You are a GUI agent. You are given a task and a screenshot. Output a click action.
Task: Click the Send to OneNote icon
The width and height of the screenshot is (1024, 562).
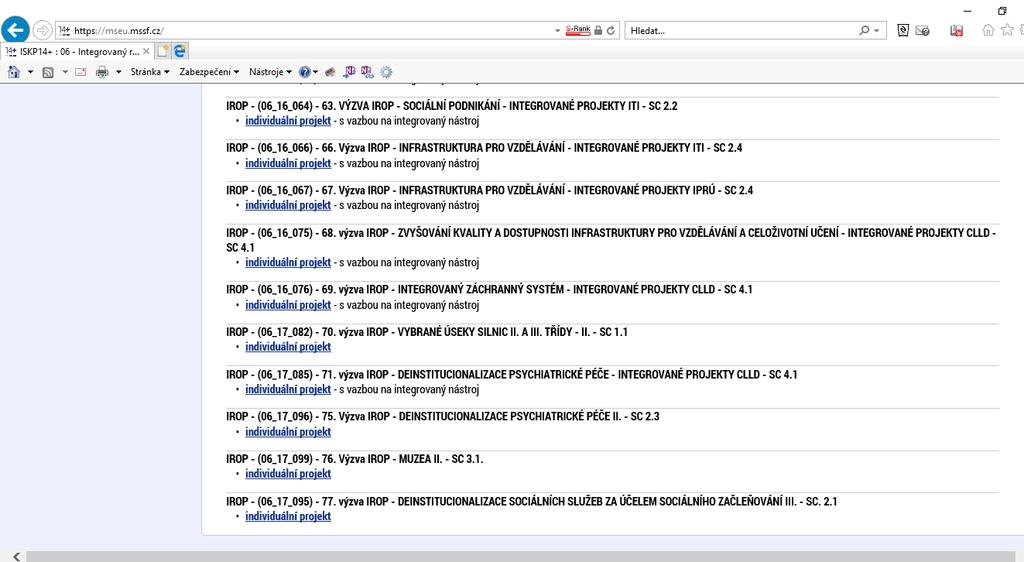349,72
